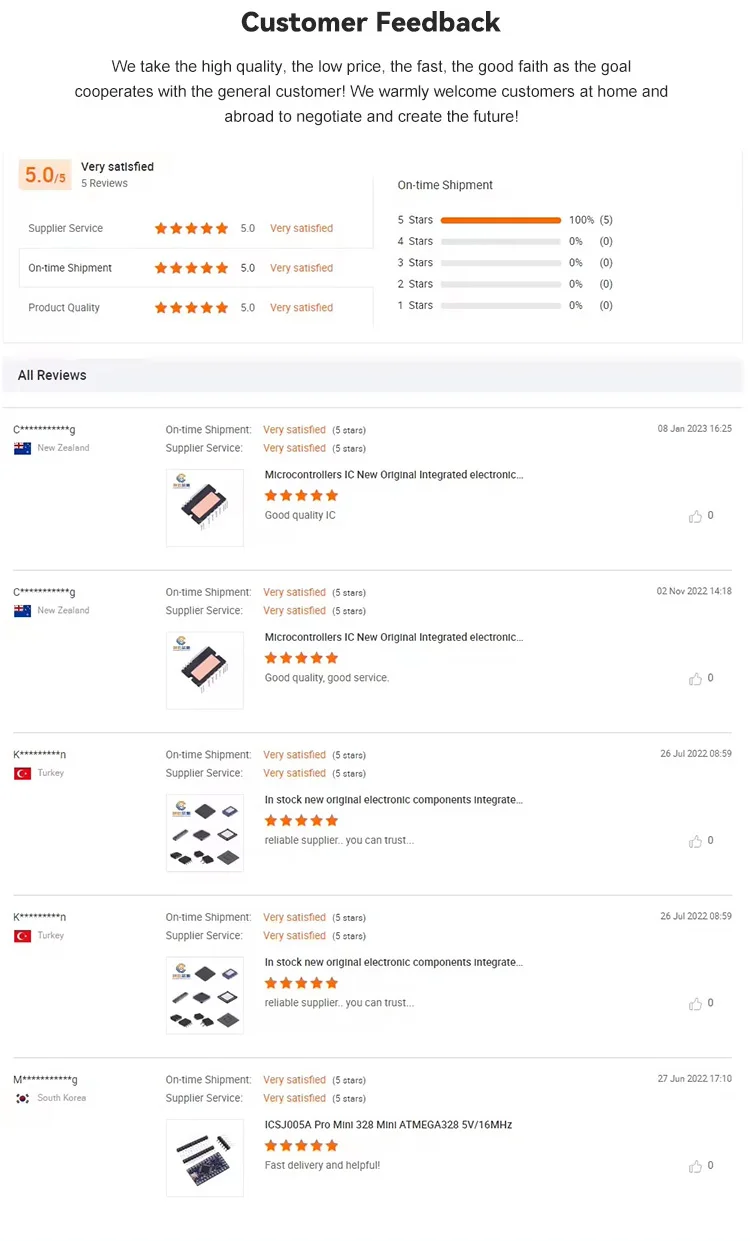The width and height of the screenshot is (750, 1241).
Task: Click the All Reviews header
Action: coord(52,376)
